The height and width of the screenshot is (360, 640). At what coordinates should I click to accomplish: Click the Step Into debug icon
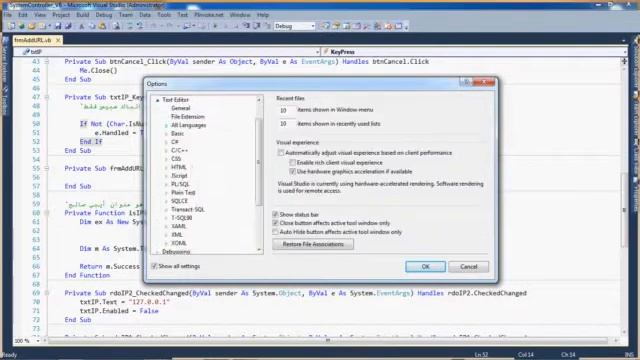click(x=246, y=26)
